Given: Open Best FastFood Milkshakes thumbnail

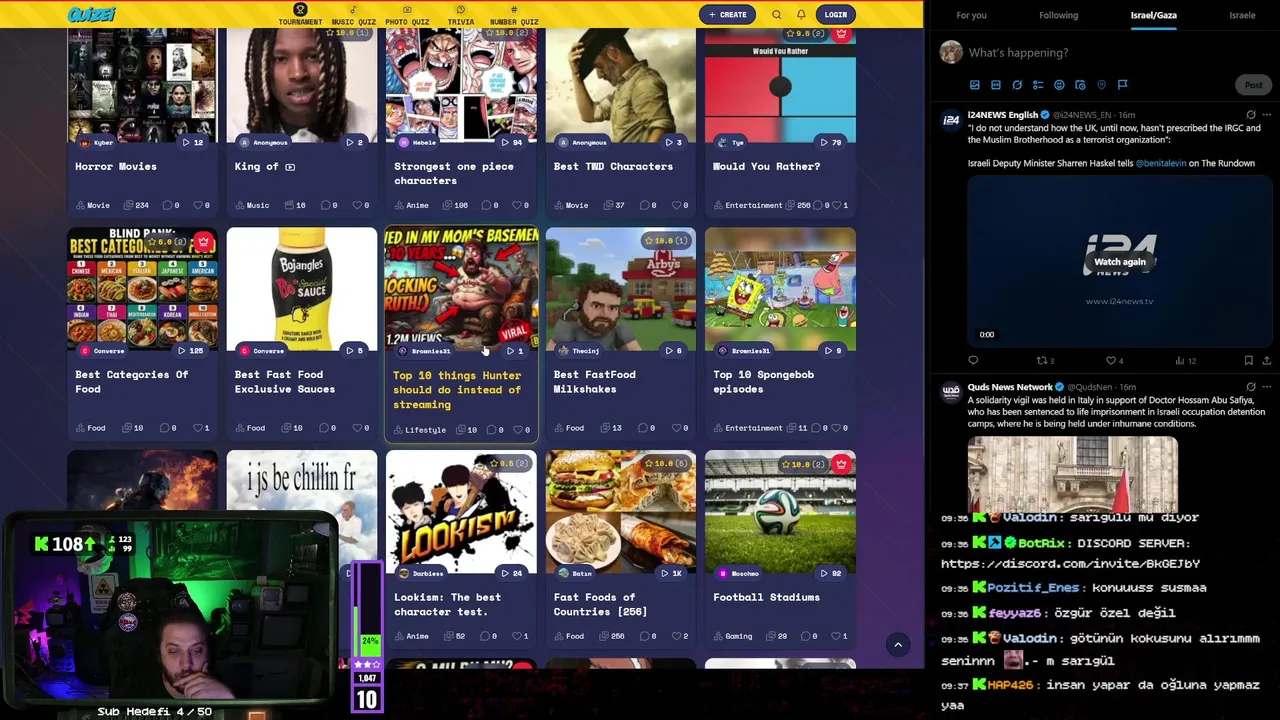Looking at the screenshot, I should 621,290.
